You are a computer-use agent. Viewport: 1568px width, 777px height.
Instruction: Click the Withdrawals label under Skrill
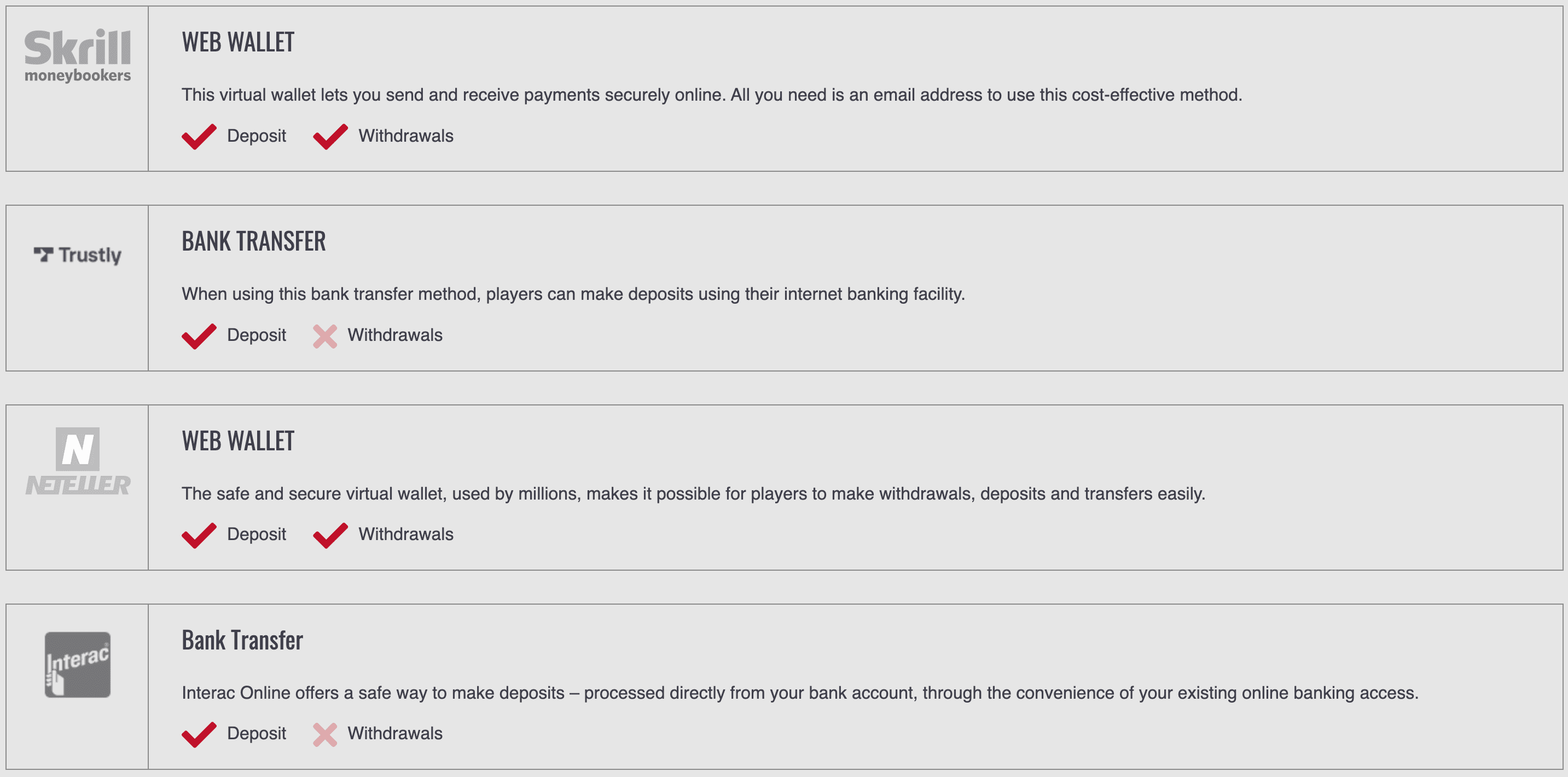(x=406, y=136)
